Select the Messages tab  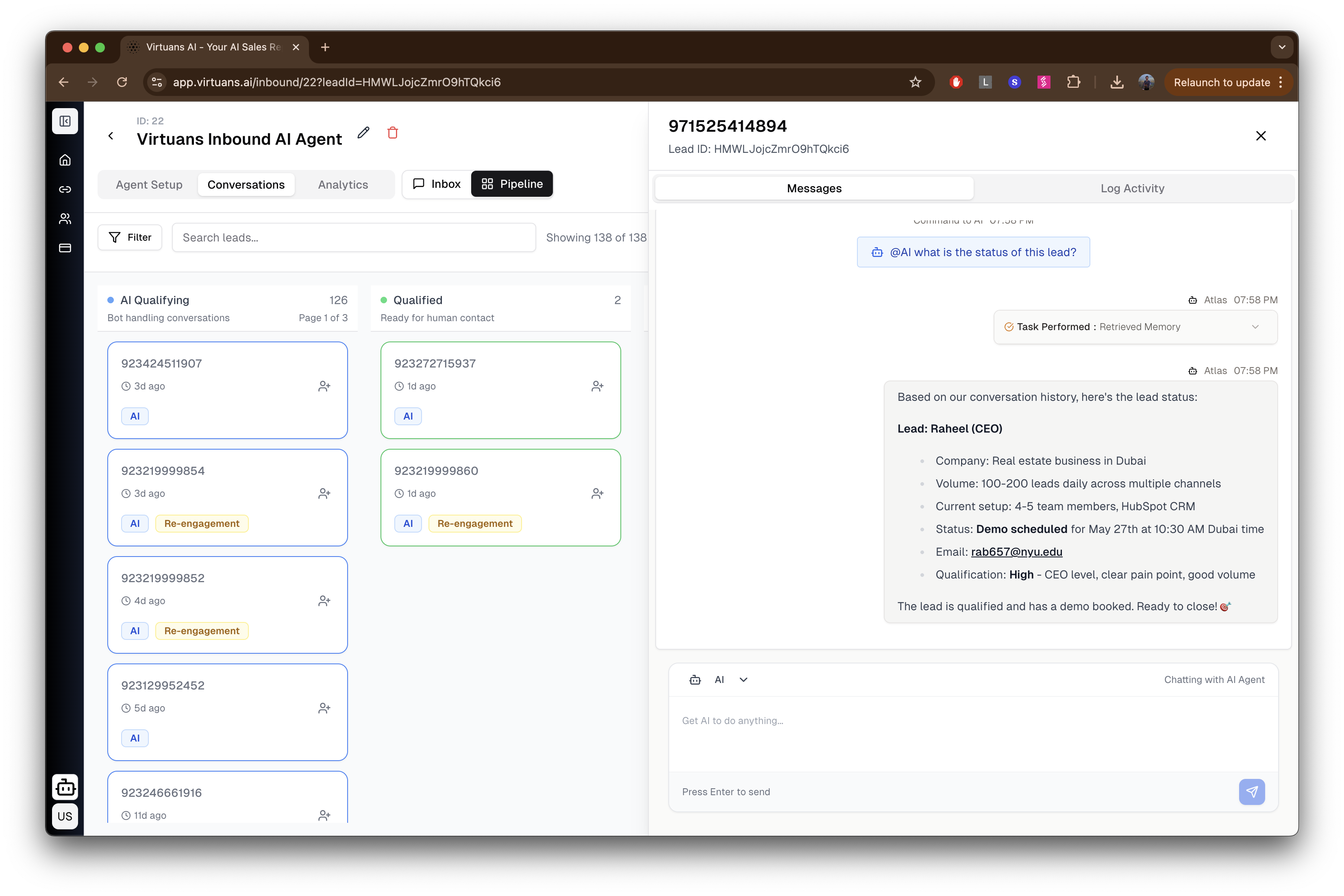(x=814, y=189)
